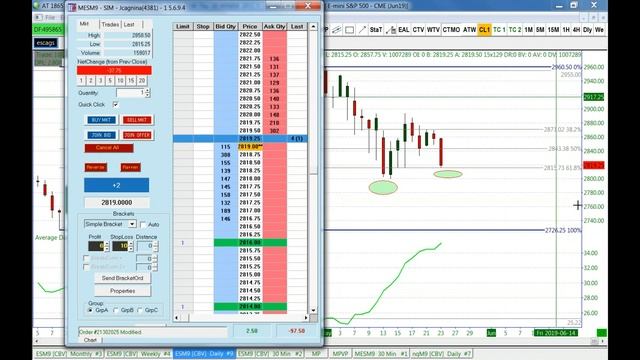Viewport: 640px width, 360px height.
Task: Click the highlighted CL1 toolbar button
Action: (x=484, y=30)
